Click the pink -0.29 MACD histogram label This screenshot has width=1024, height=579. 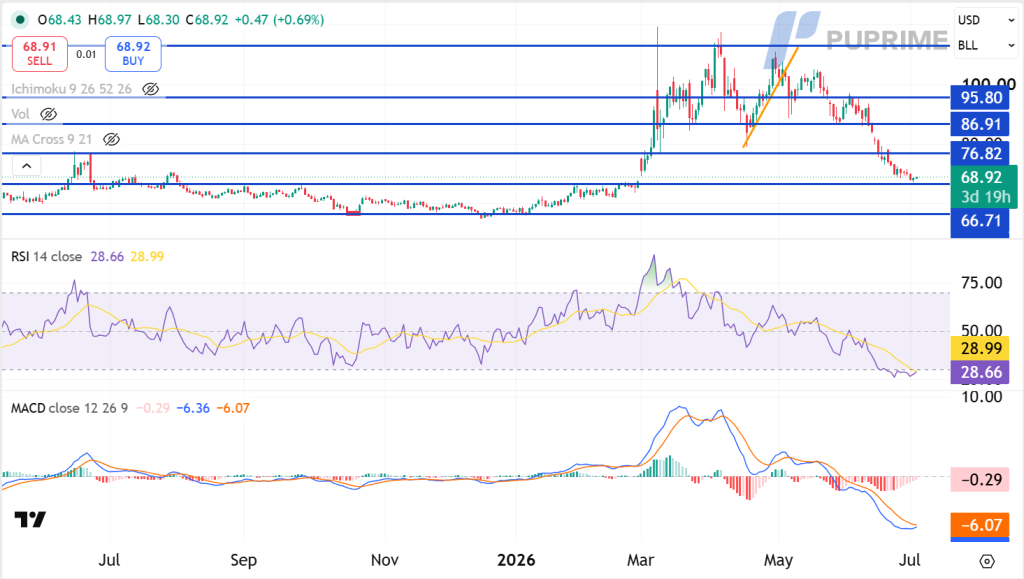(980, 480)
